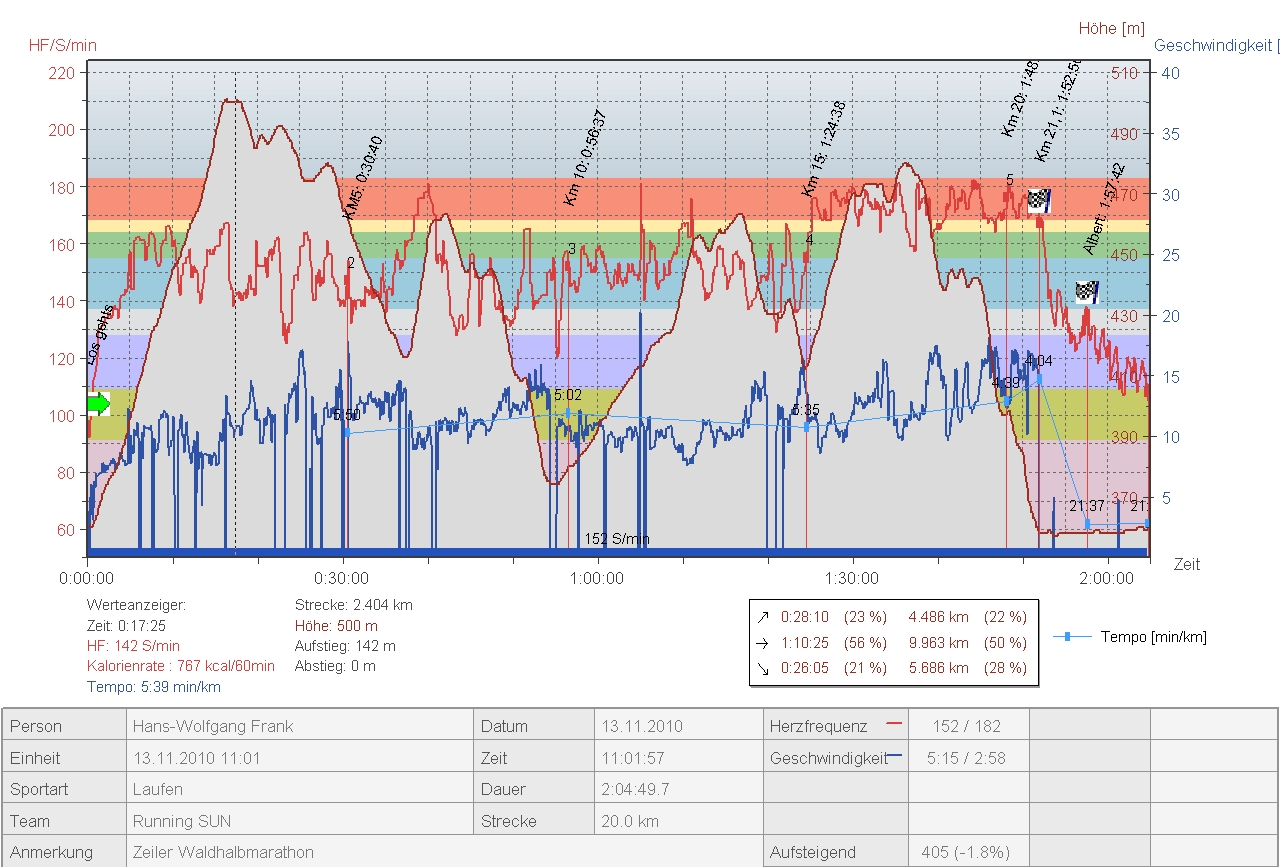Click the downhill arrow in the stats box
Viewport: 1280px width, 867px height.
(x=765, y=668)
